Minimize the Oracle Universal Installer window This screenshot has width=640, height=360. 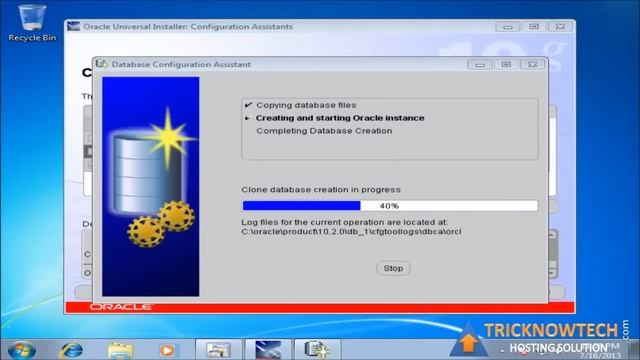(x=507, y=27)
